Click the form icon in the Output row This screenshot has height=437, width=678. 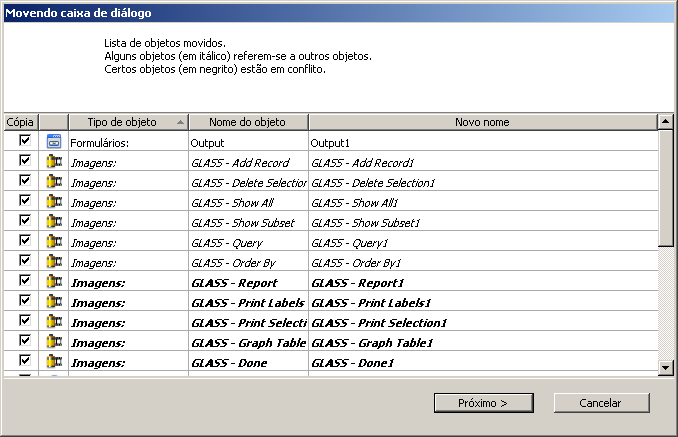click(54, 142)
